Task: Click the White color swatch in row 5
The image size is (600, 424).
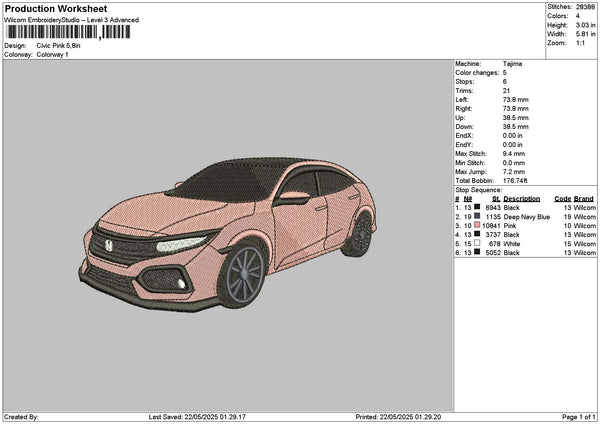Action: 477,243
